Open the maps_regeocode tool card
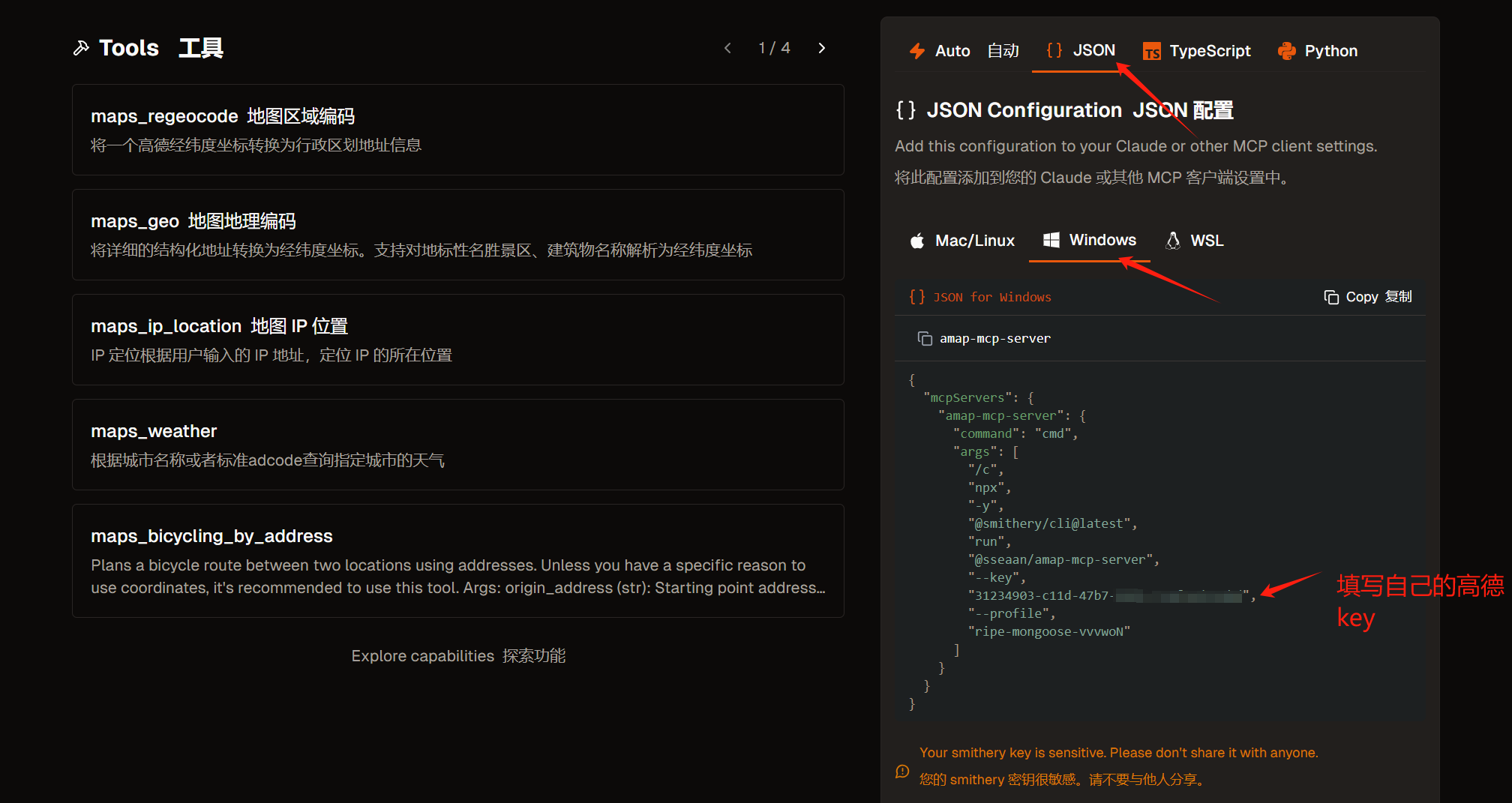Viewport: 1512px width, 803px height. 458,130
